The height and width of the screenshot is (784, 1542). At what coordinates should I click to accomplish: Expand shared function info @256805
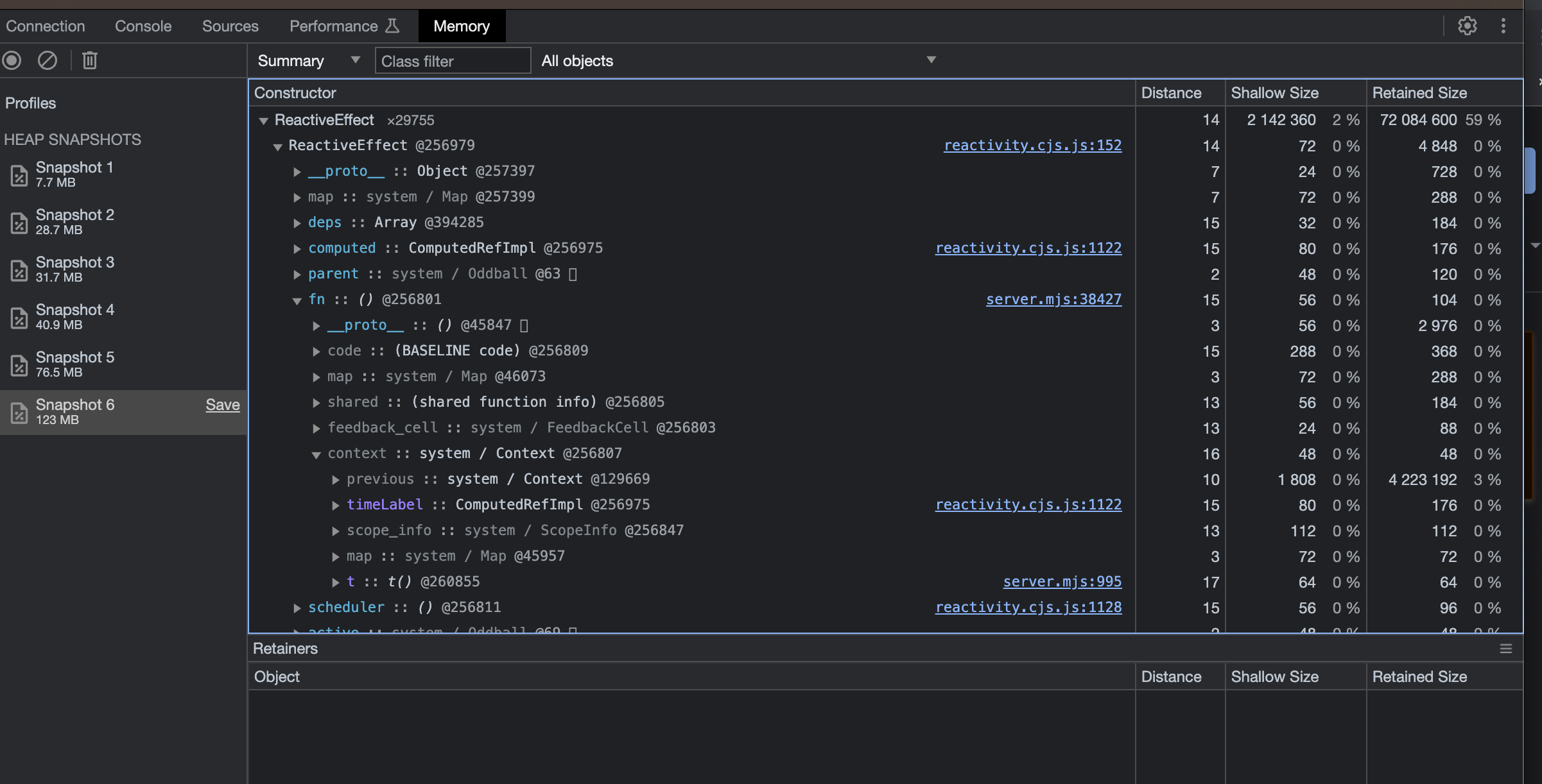click(316, 402)
